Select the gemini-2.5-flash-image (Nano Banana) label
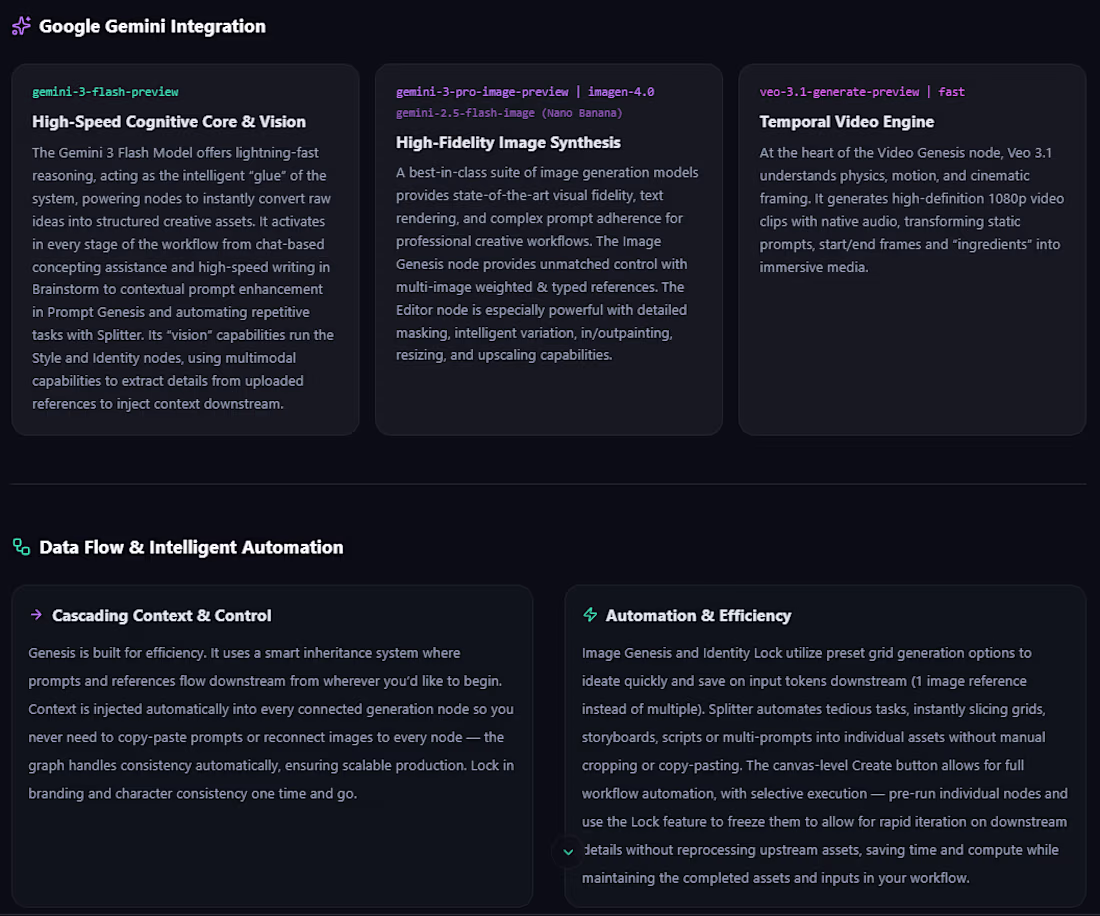This screenshot has width=1100, height=916. (x=509, y=113)
